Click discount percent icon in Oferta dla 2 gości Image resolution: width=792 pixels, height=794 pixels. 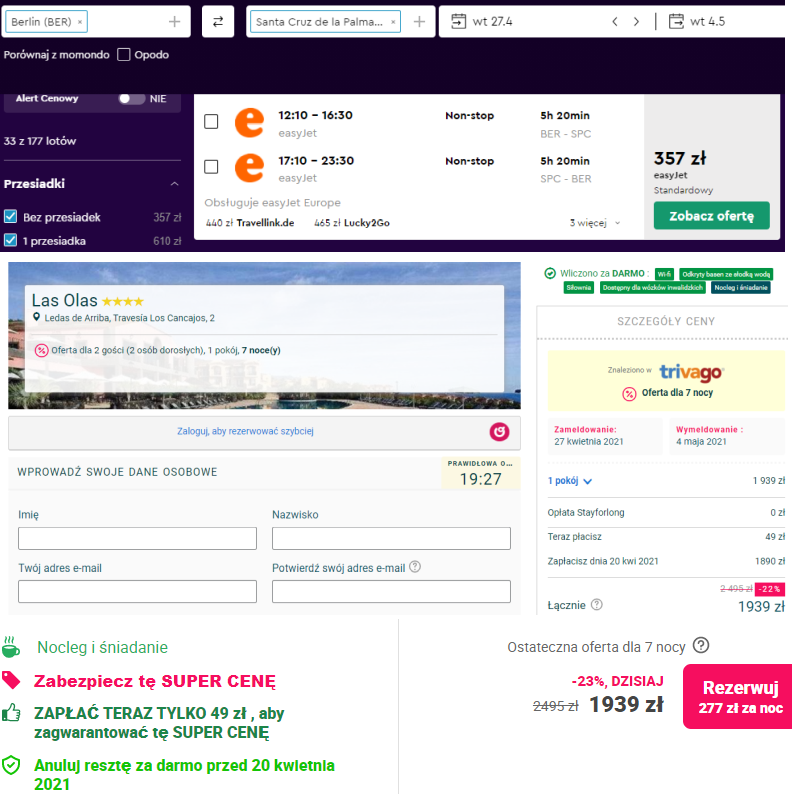(x=41, y=350)
